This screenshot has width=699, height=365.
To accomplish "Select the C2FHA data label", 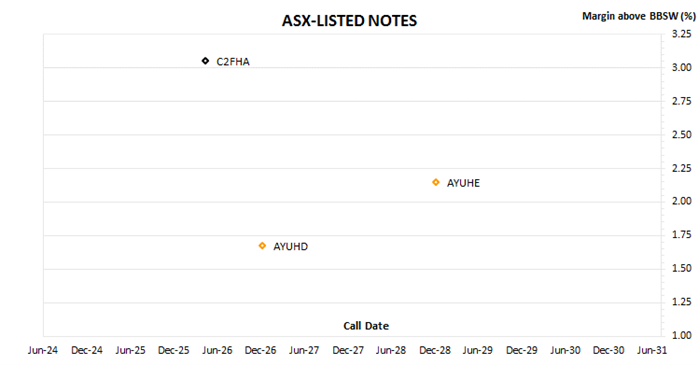I will click(233, 62).
